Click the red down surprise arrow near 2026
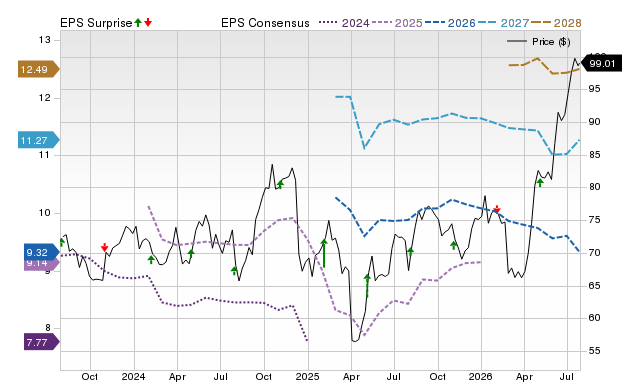Image resolution: width=640 pixels, height=382 pixels. [x=497, y=209]
